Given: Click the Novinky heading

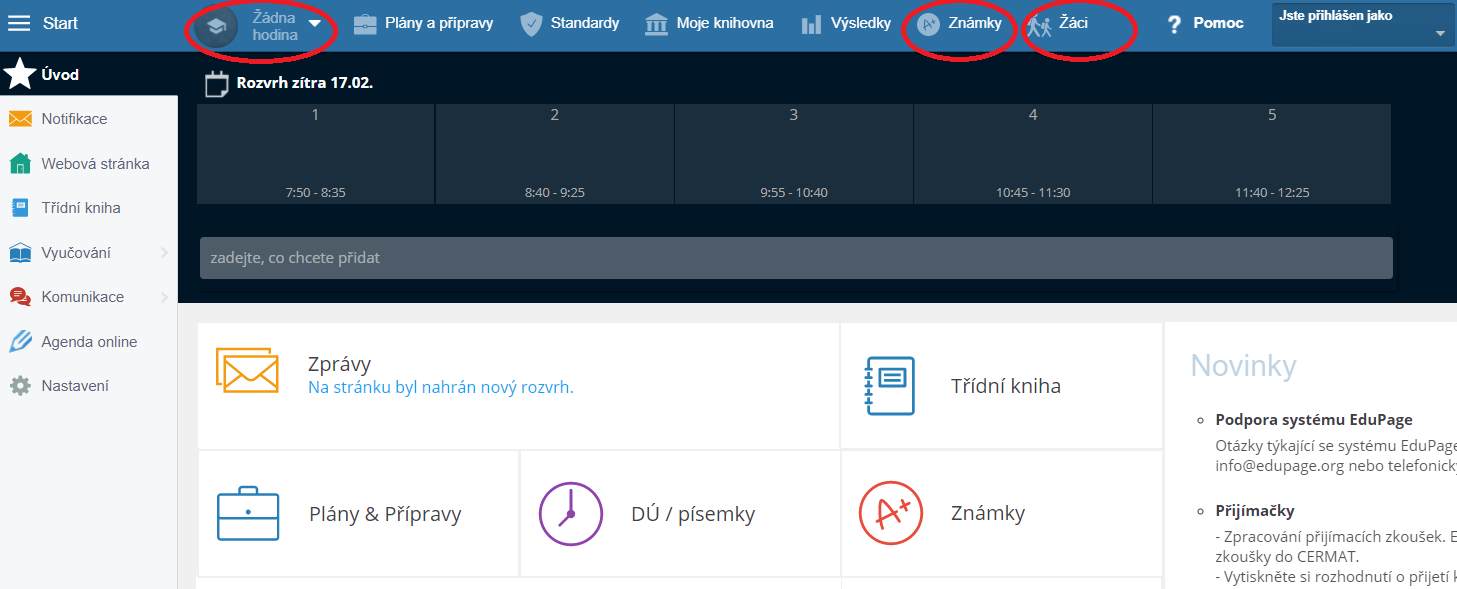Looking at the screenshot, I should coord(1243,365).
